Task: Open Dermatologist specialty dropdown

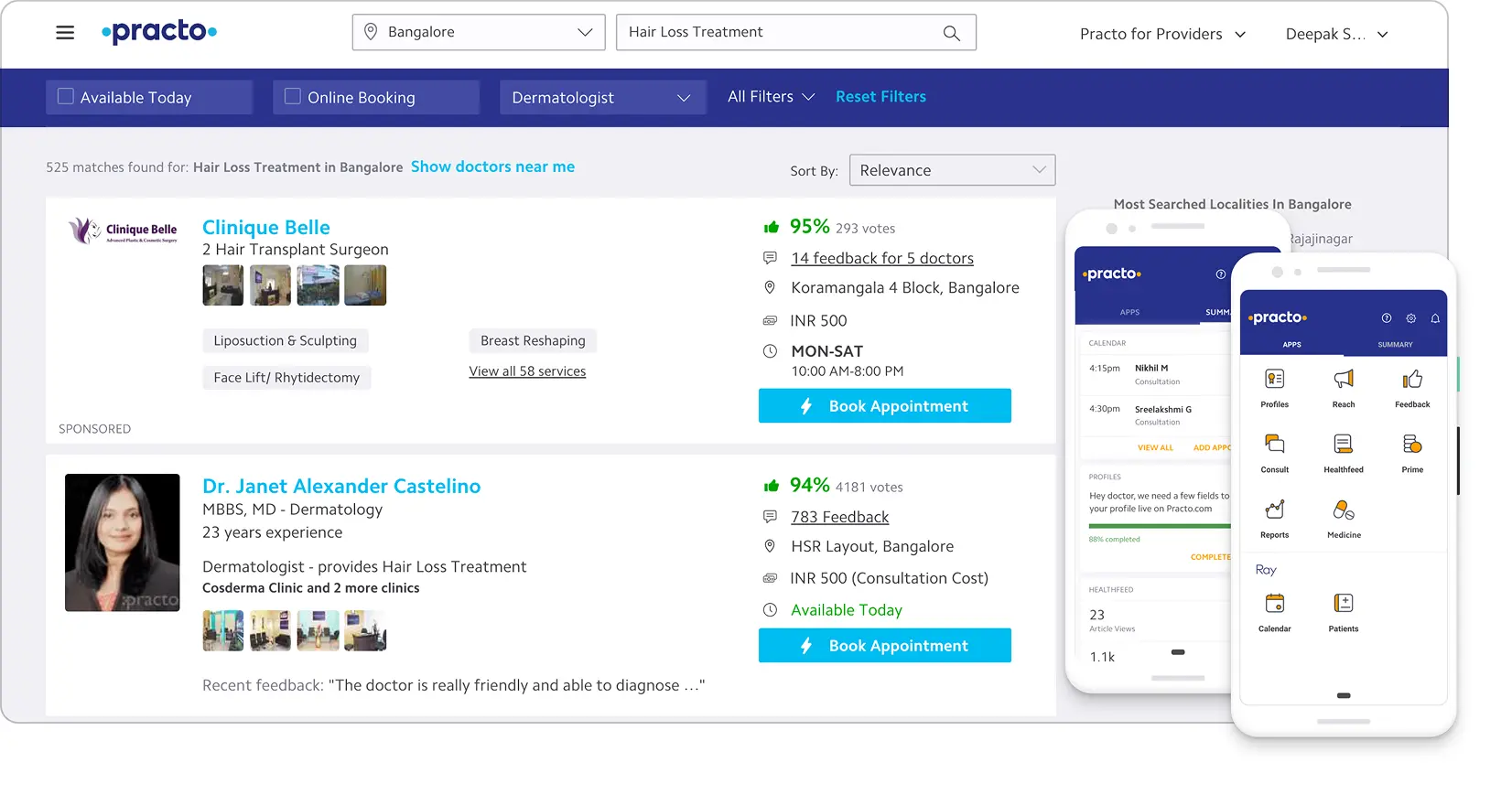Action: pos(602,97)
